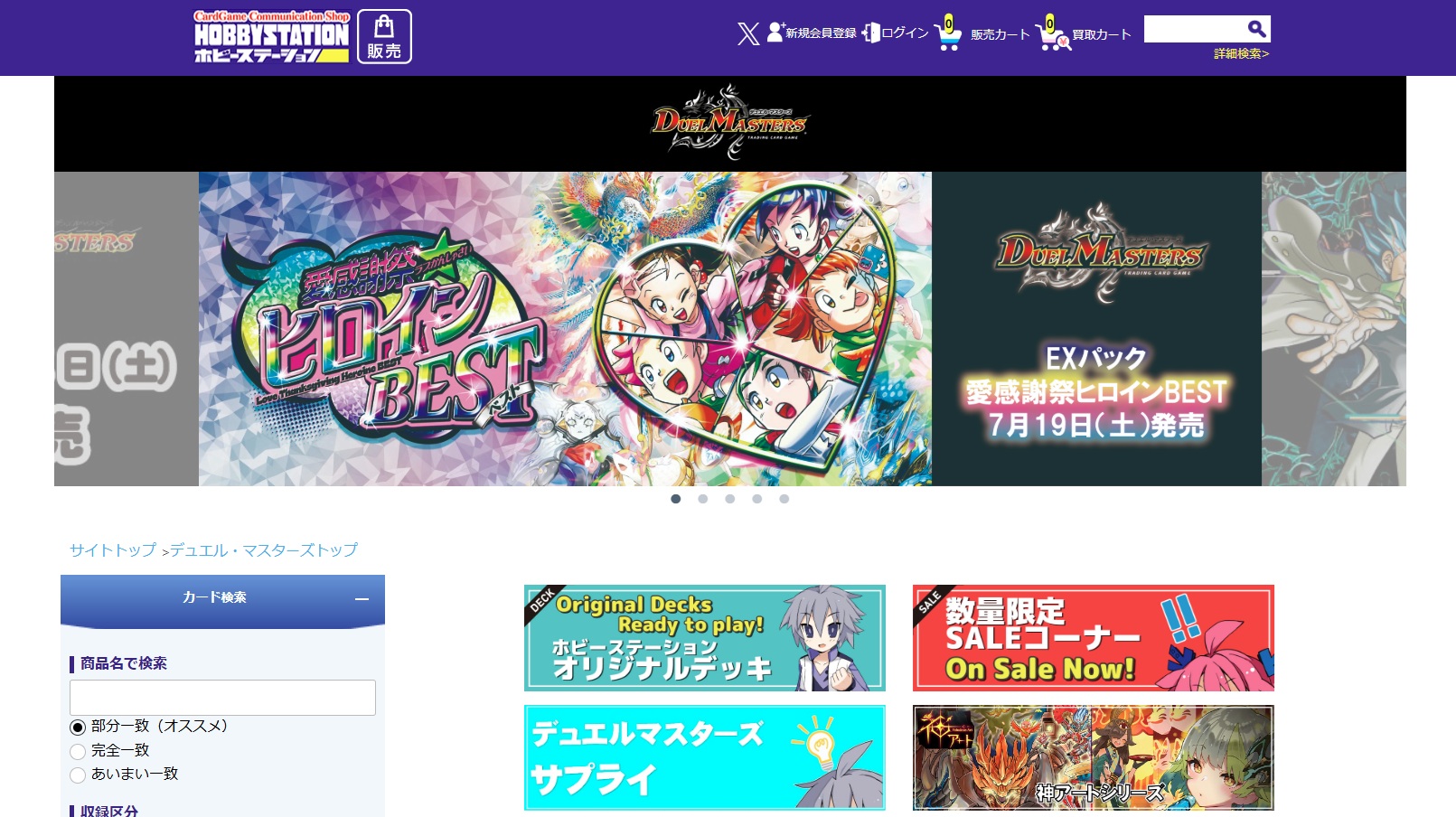Viewport: 1456px width, 817px height.
Task: Click the Duel Masters logo in black banner
Action: 730,123
